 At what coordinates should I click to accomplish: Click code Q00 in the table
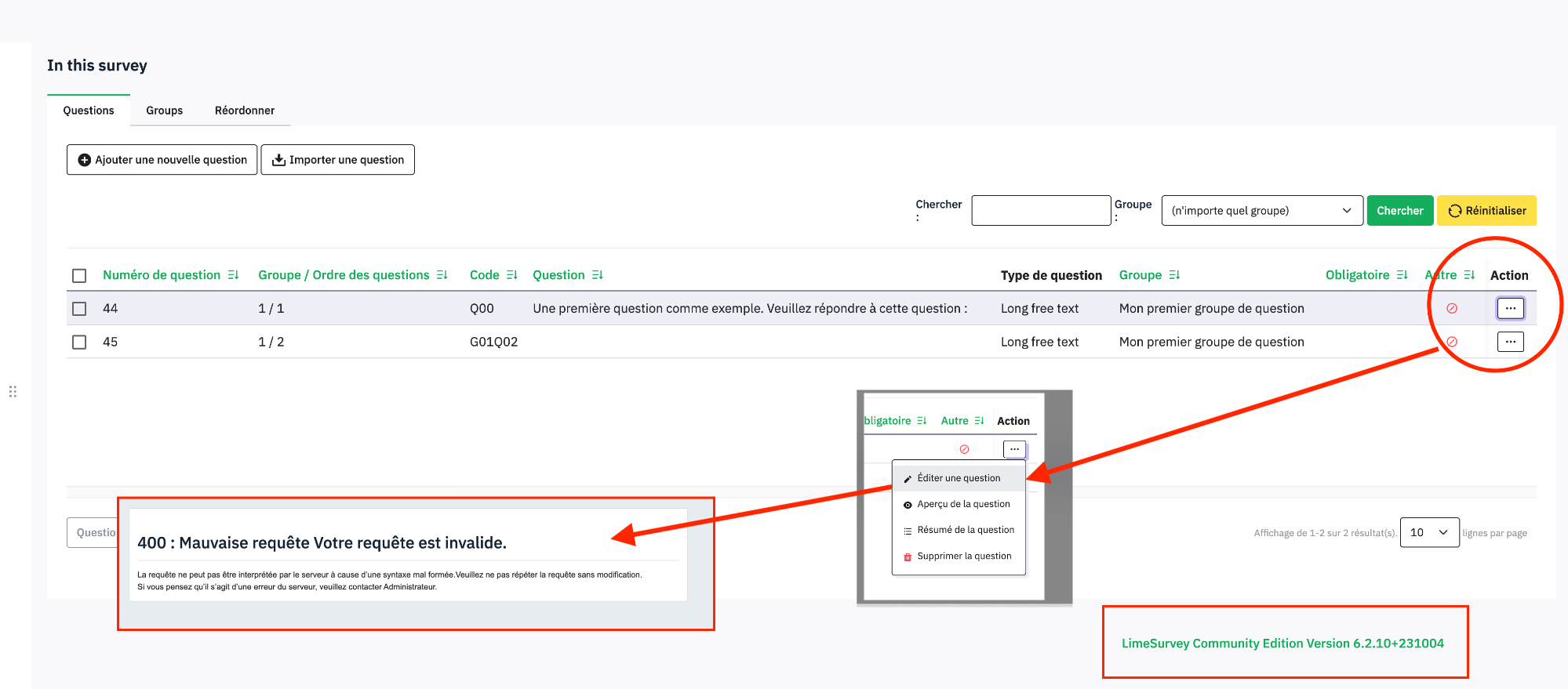click(482, 309)
